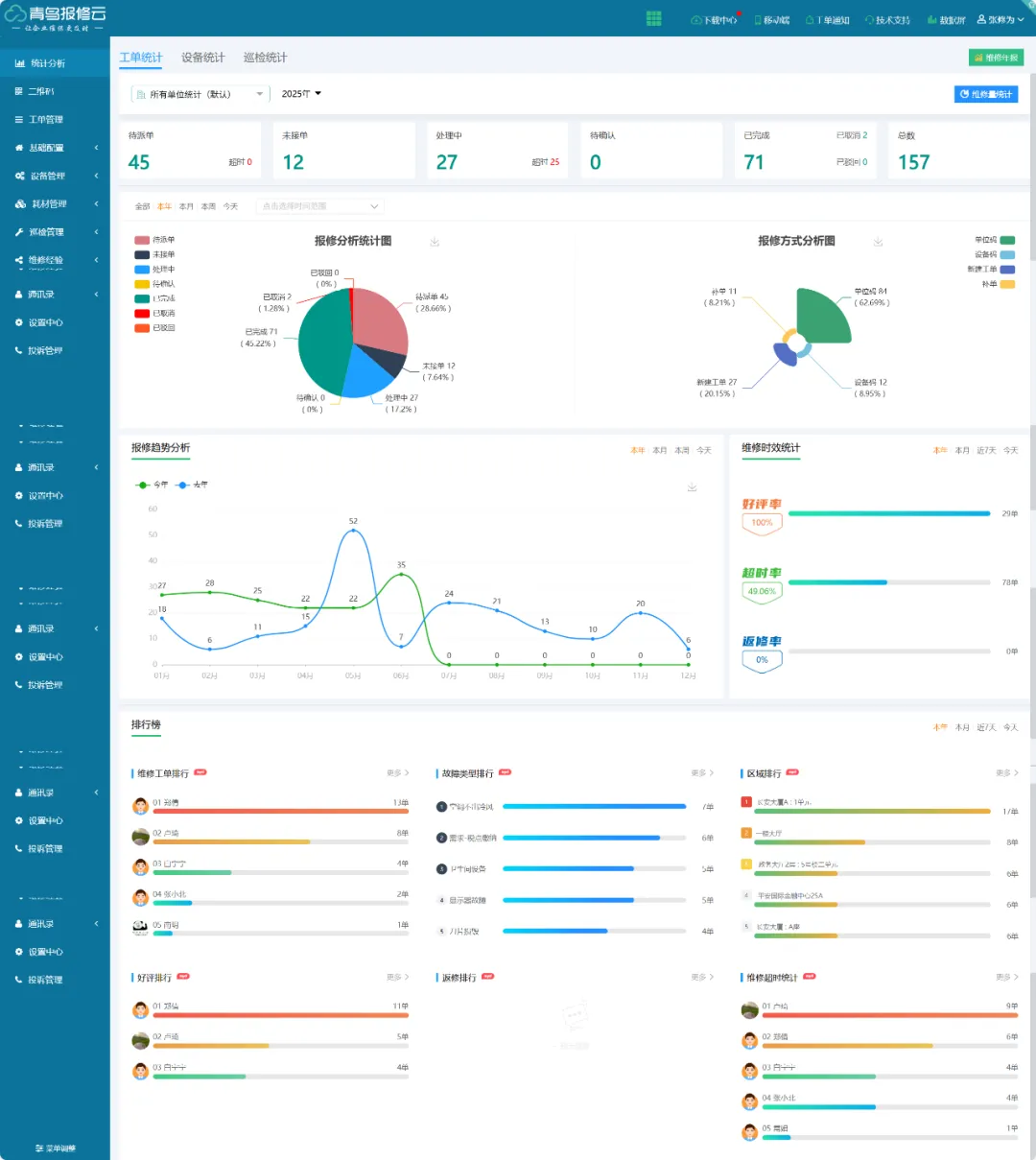This screenshot has height=1160, width=1036.
Task: Open the 所有单位统计 unit dropdown
Action: pos(199,94)
